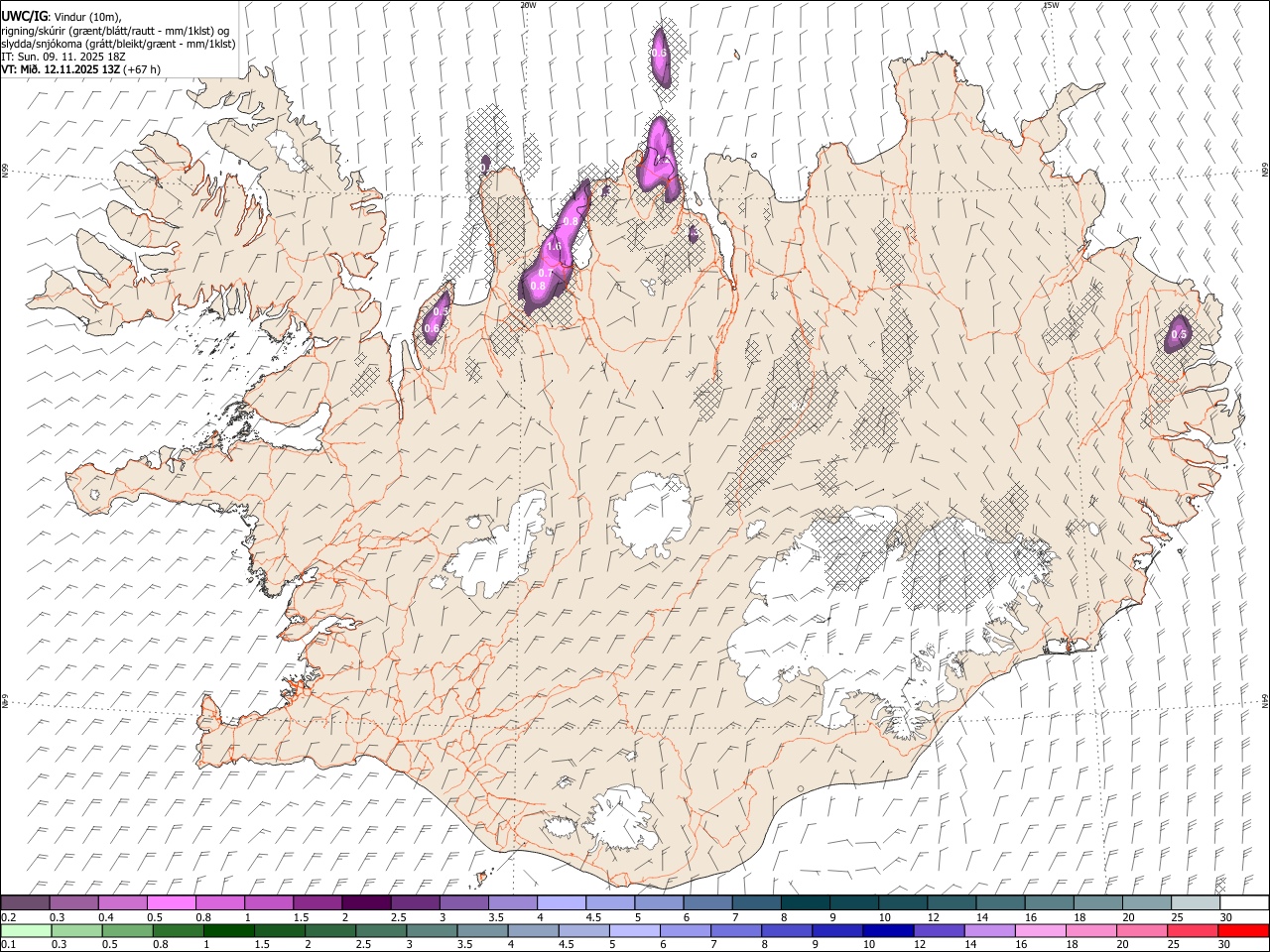Pick top-row legend swatch between 4 and 4.5
The height and width of the screenshot is (952, 1270).
tap(561, 903)
